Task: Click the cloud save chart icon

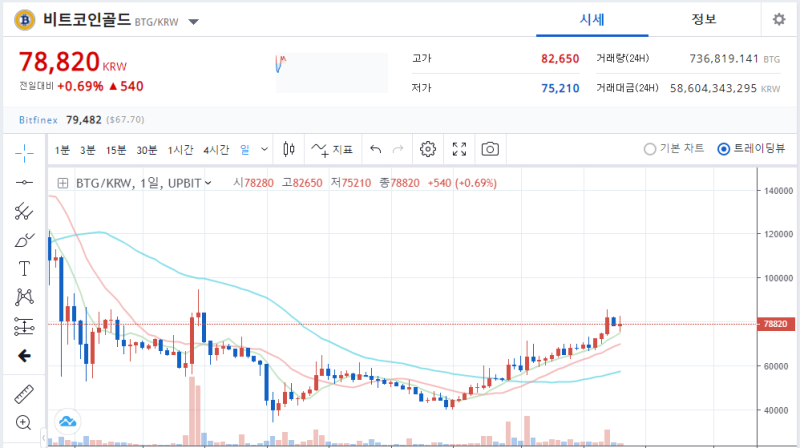Action: tap(67, 421)
